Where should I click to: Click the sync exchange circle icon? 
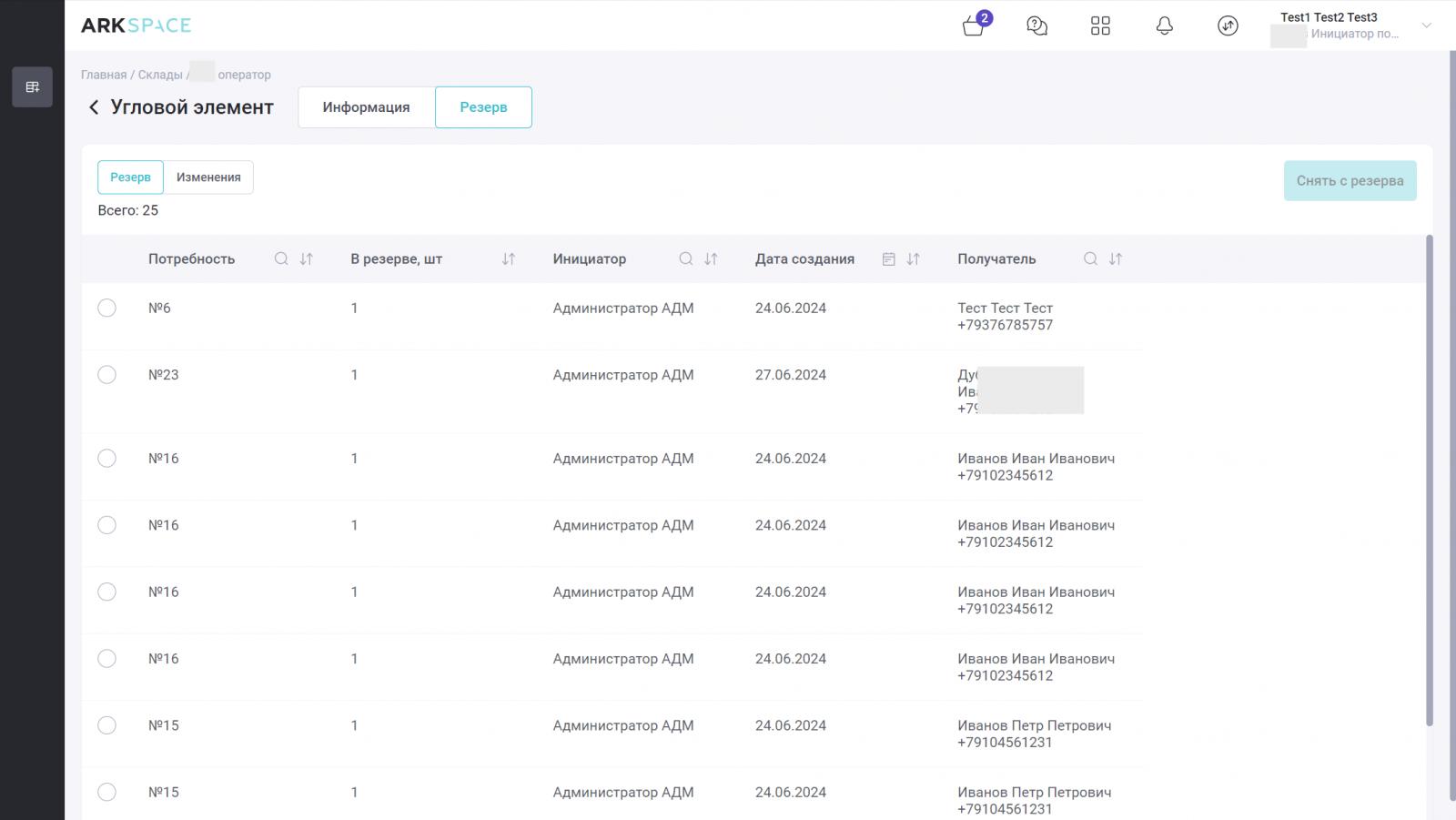(x=1228, y=25)
